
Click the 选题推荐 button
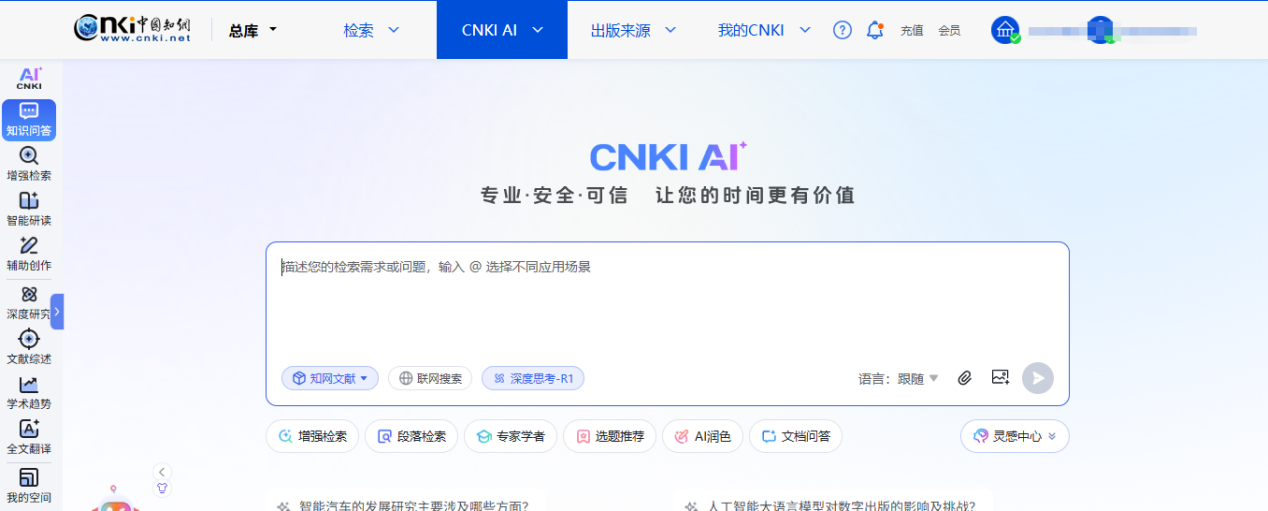610,436
